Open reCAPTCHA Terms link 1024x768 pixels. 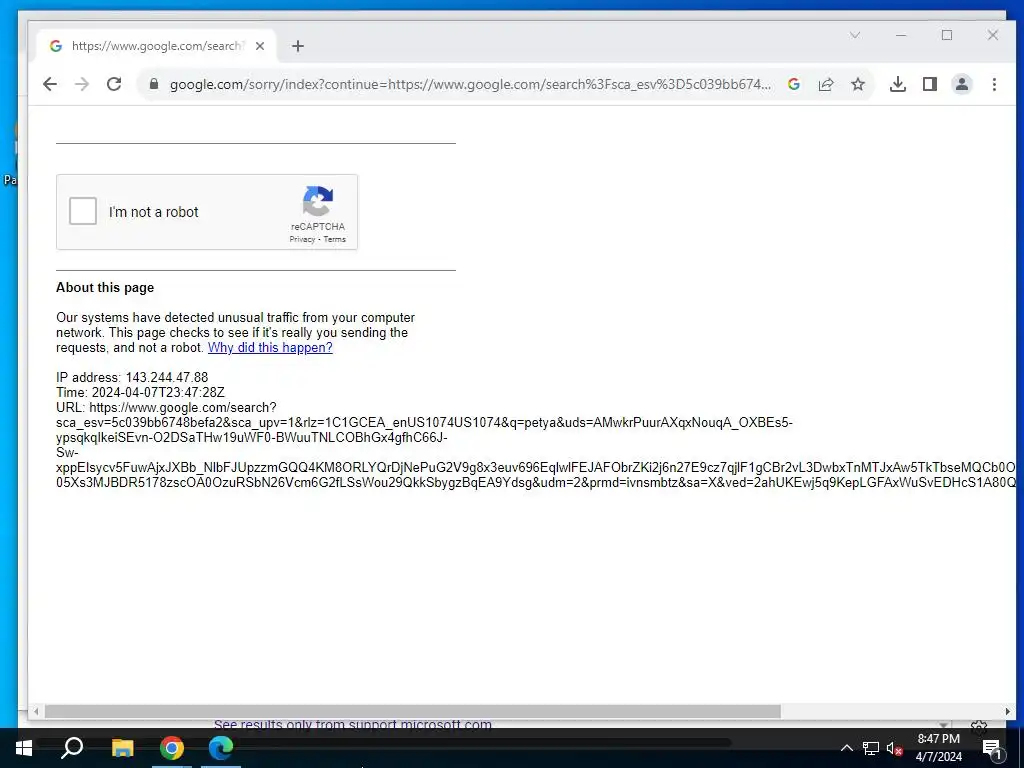click(x=334, y=239)
